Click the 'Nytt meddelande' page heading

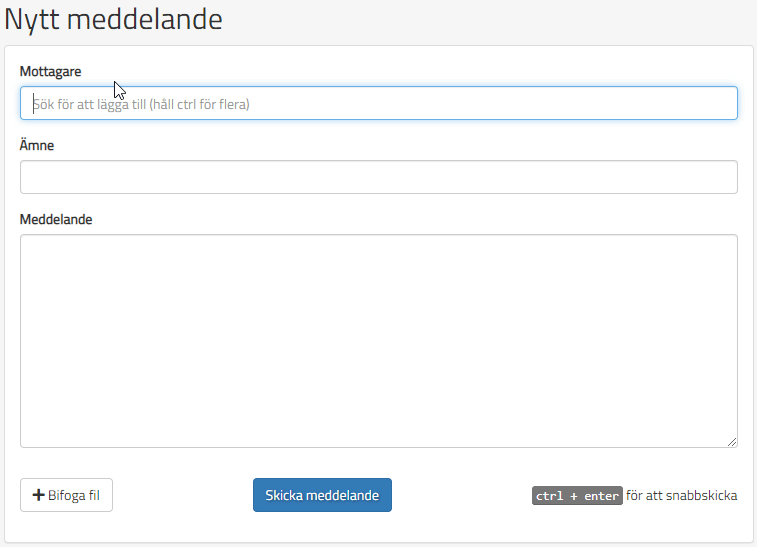[113, 19]
